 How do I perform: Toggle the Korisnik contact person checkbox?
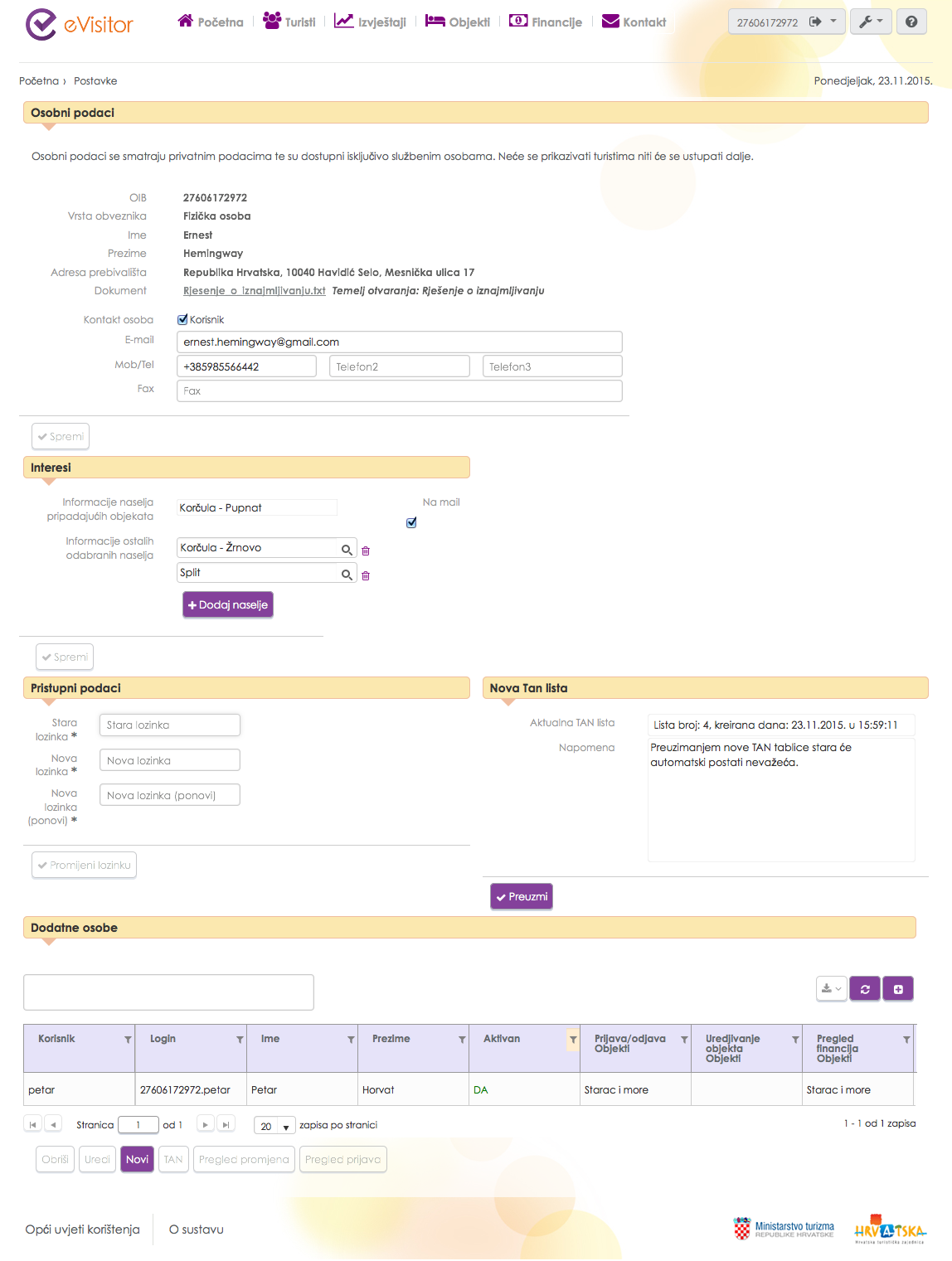(182, 319)
